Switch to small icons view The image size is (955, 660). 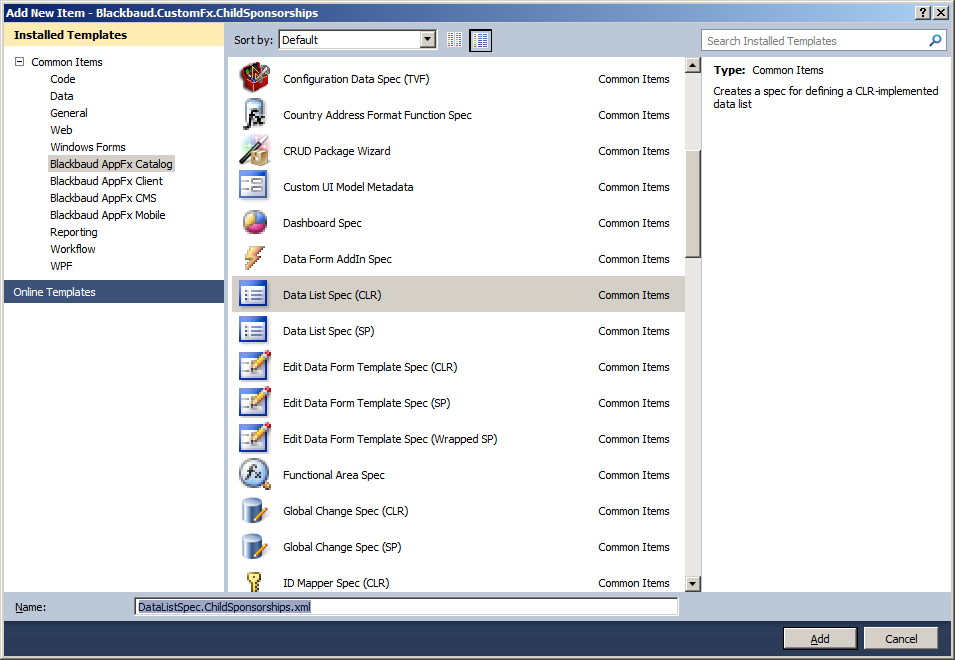[454, 40]
